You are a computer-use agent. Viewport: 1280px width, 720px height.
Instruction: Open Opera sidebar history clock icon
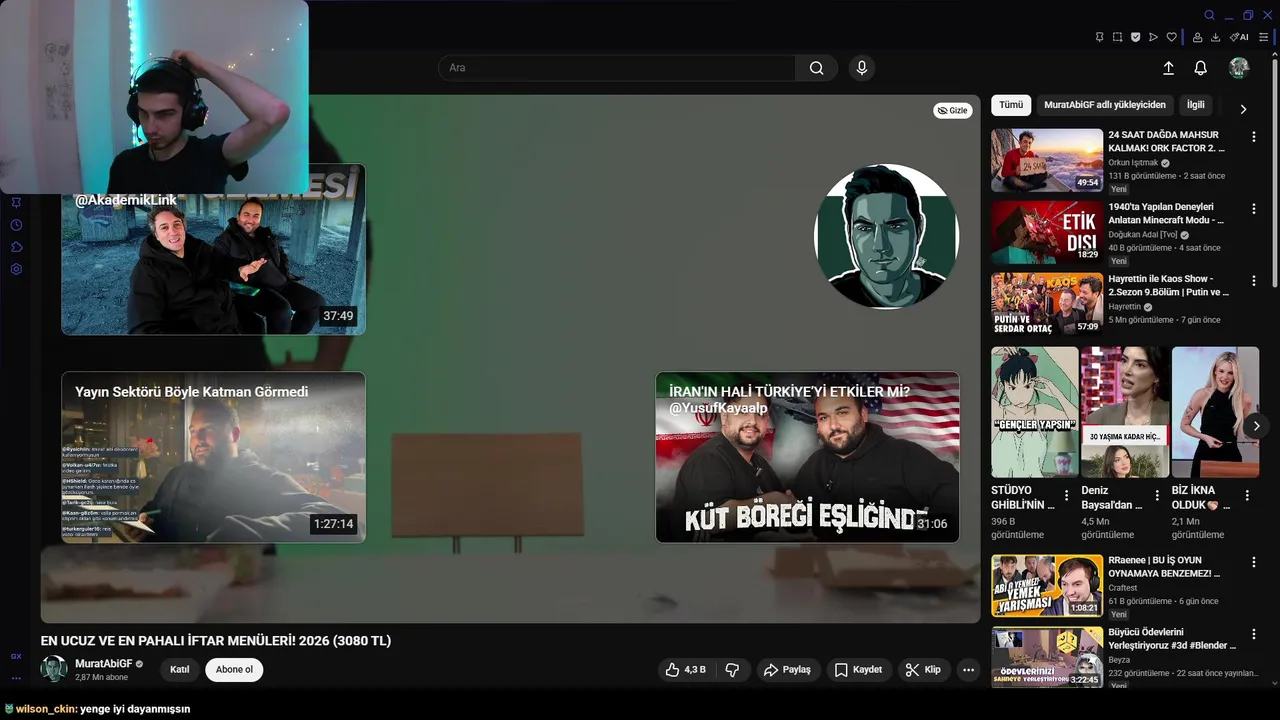(x=16, y=225)
